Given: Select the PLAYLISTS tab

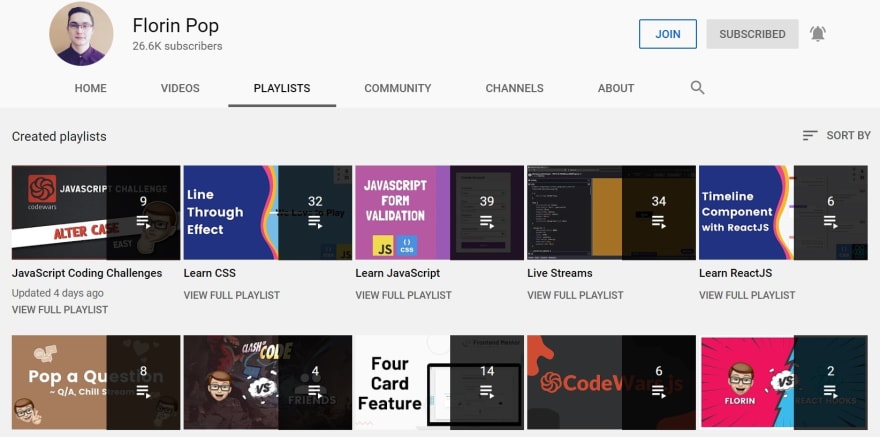Looking at the screenshot, I should click(282, 88).
